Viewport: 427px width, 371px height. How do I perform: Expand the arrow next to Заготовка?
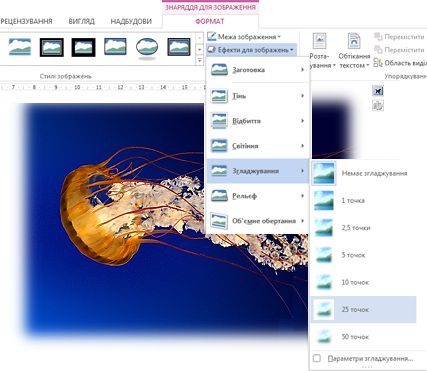(x=302, y=70)
